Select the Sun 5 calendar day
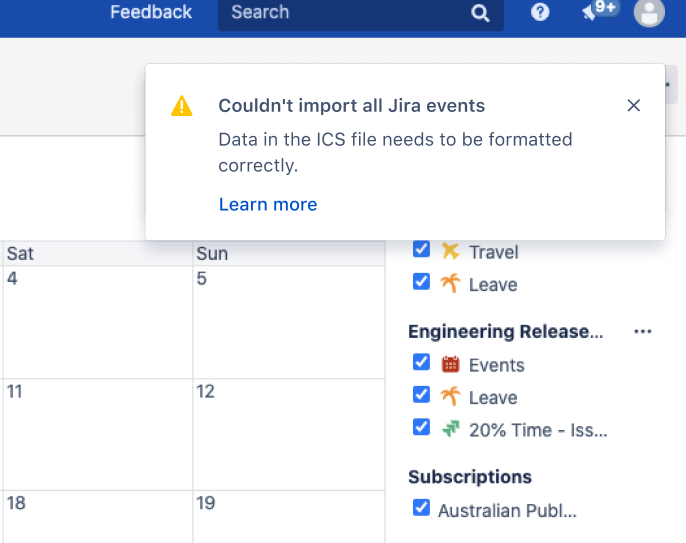 (x=289, y=322)
